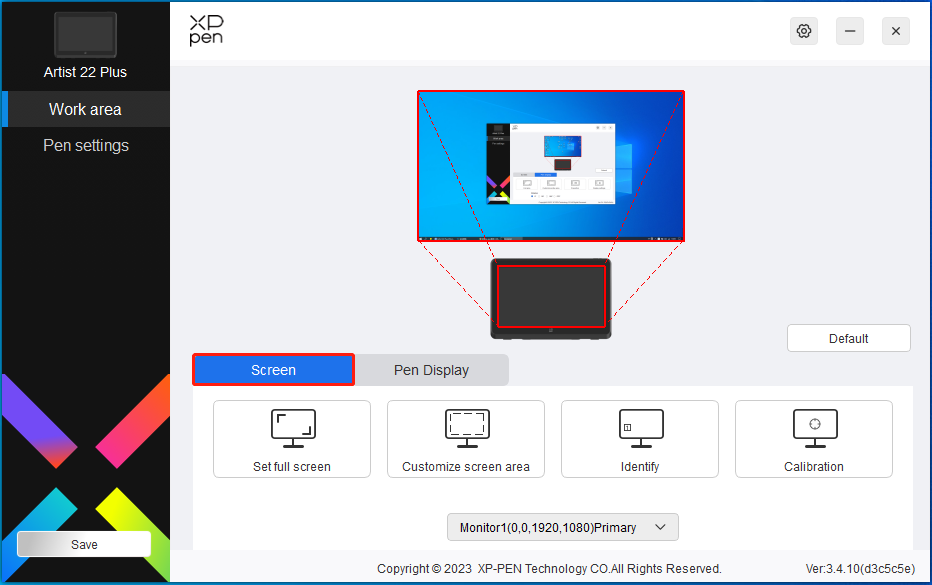
Task: Click the Save button
Action: point(84,544)
